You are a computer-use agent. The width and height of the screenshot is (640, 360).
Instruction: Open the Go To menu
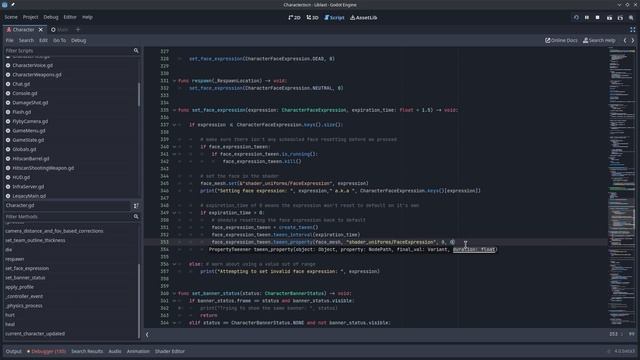coord(60,40)
